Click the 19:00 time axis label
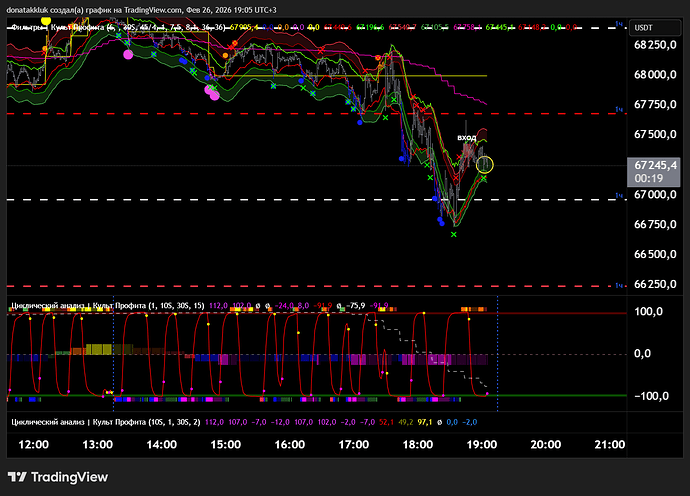The height and width of the screenshot is (496, 690). pos(482,443)
